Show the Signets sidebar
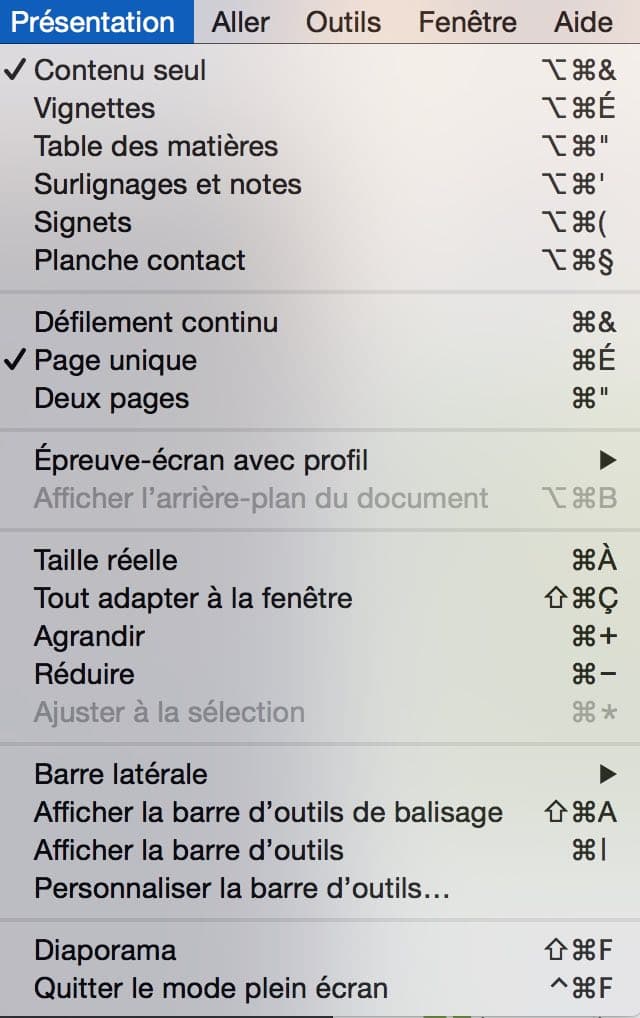The width and height of the screenshot is (640, 1018). [320, 222]
